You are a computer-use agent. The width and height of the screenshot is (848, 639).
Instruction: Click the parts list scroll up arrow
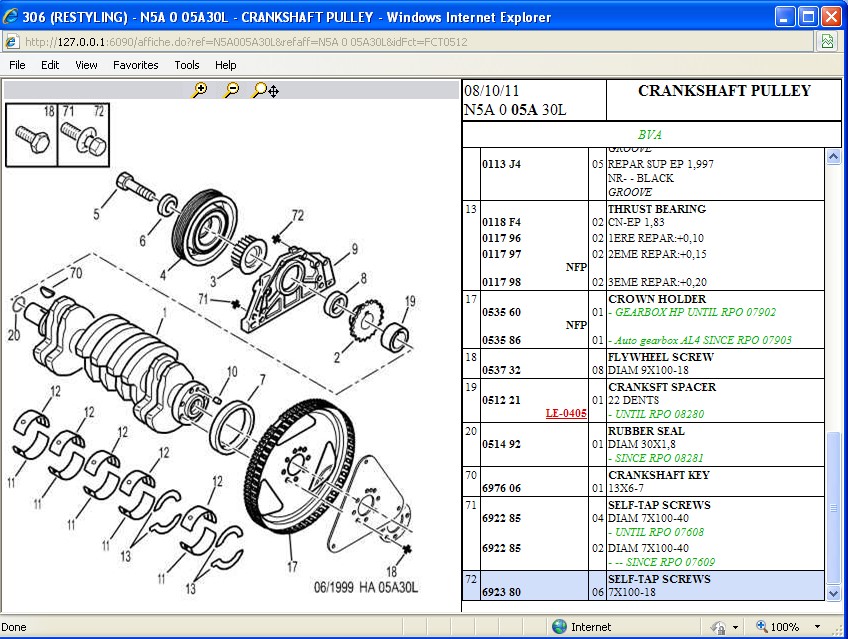pos(834,157)
